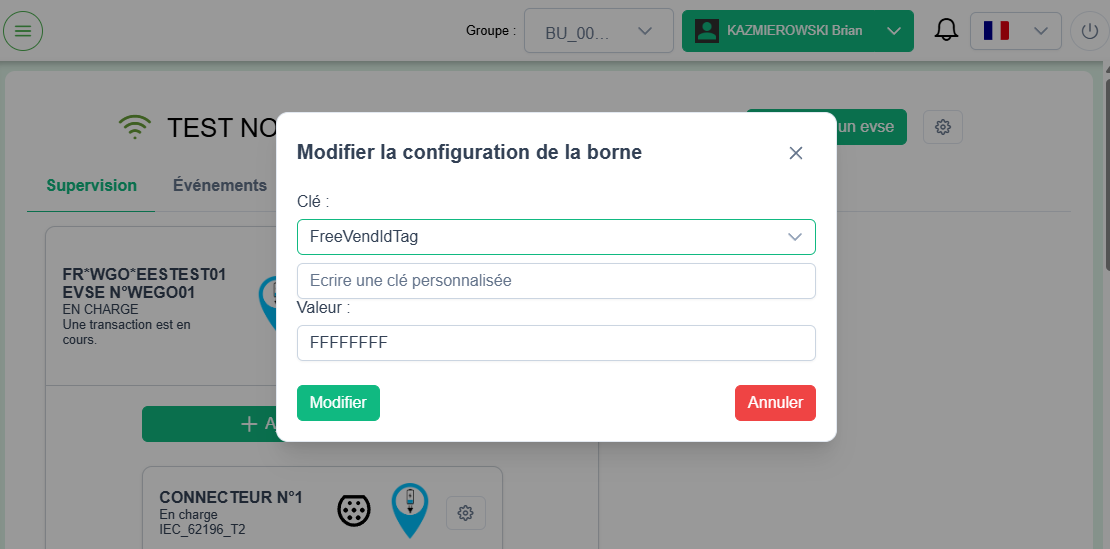
Task: Expand the Groupe BU dropdown
Action: [598, 31]
